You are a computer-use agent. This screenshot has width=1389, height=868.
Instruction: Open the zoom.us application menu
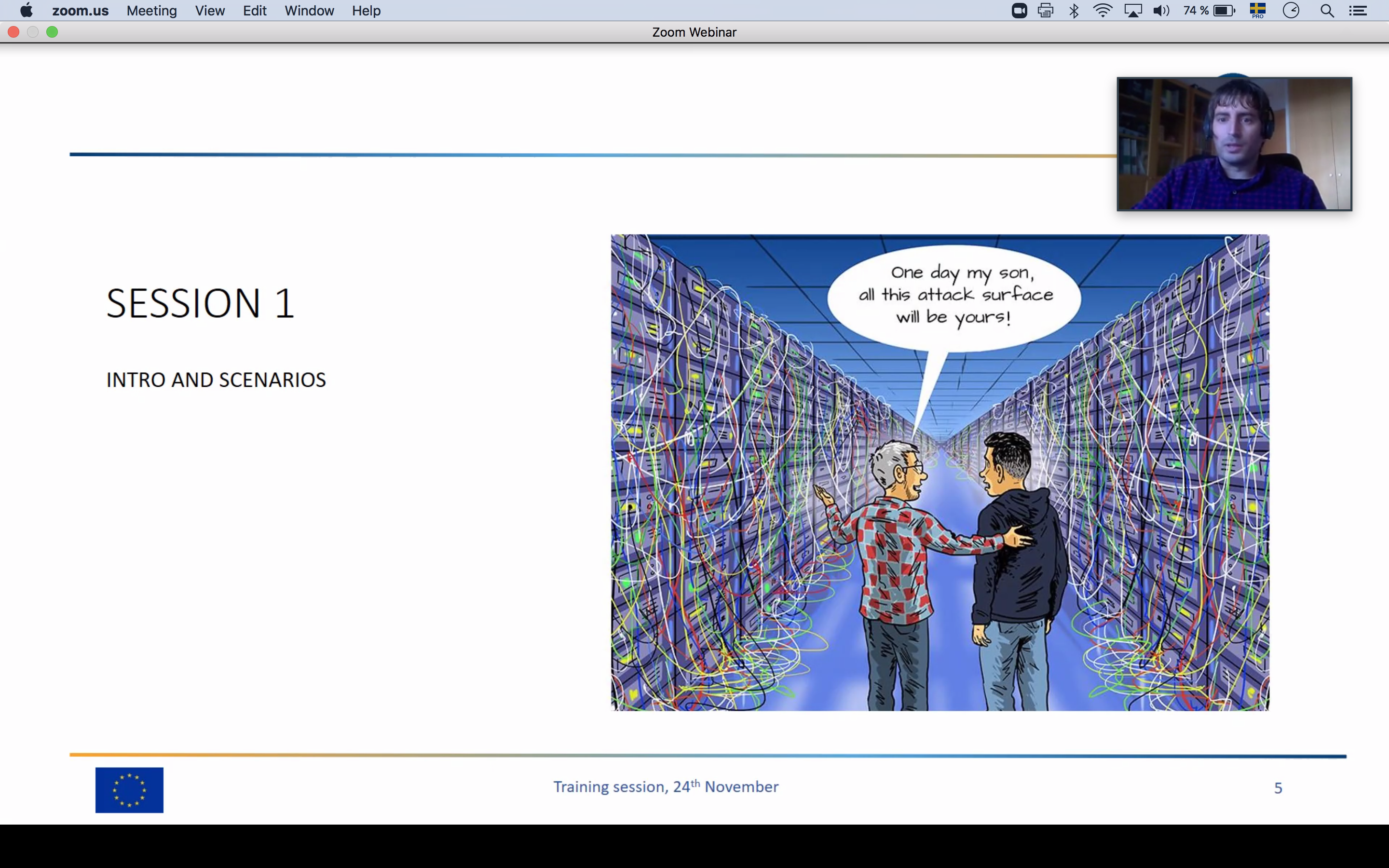coord(81,11)
